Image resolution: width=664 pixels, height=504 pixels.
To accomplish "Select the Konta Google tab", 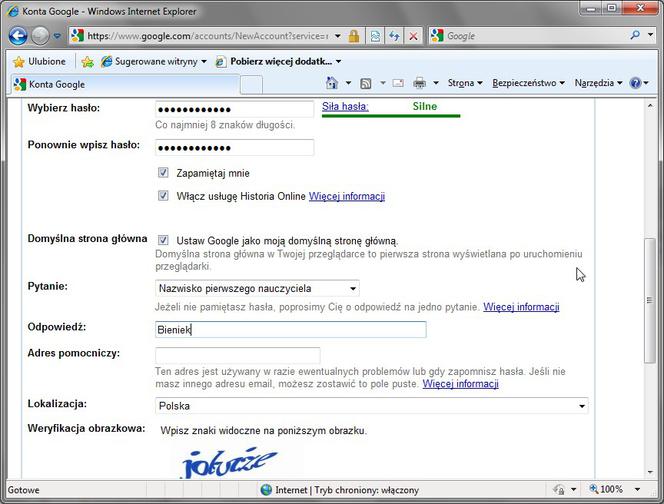I will (125, 84).
